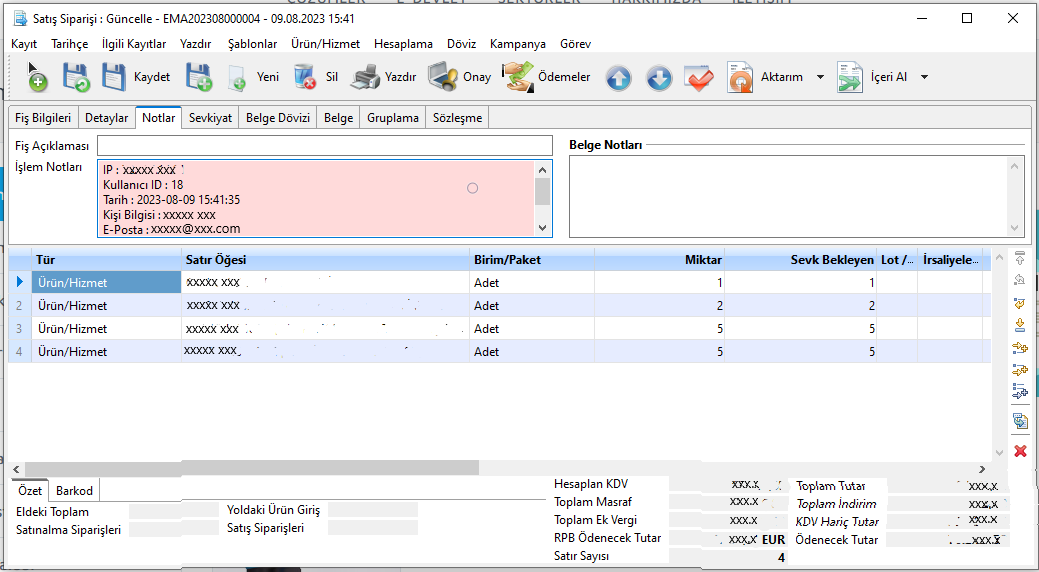Expand the Aktarım dropdown arrow
This screenshot has width=1039, height=572.
pos(820,77)
